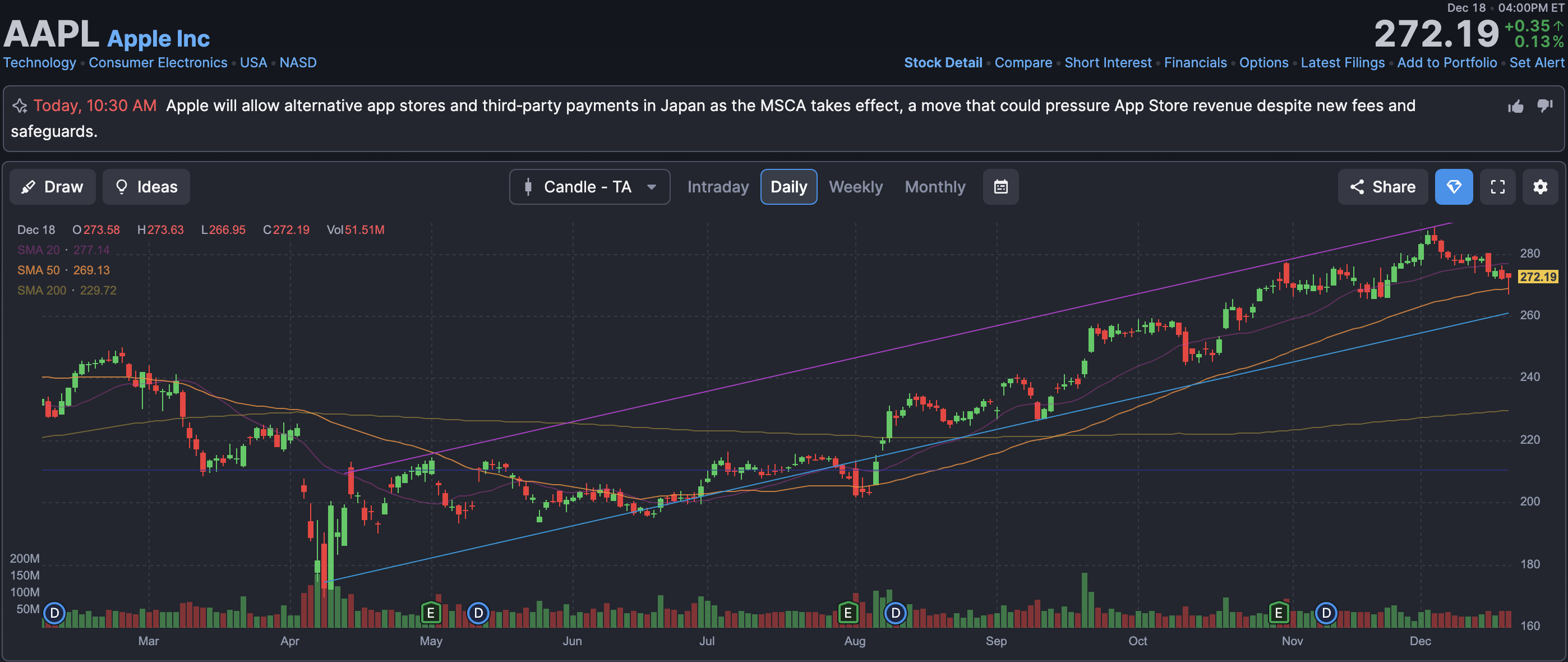Open chart settings gear
The image size is (1568, 662).
pyautogui.click(x=1540, y=187)
